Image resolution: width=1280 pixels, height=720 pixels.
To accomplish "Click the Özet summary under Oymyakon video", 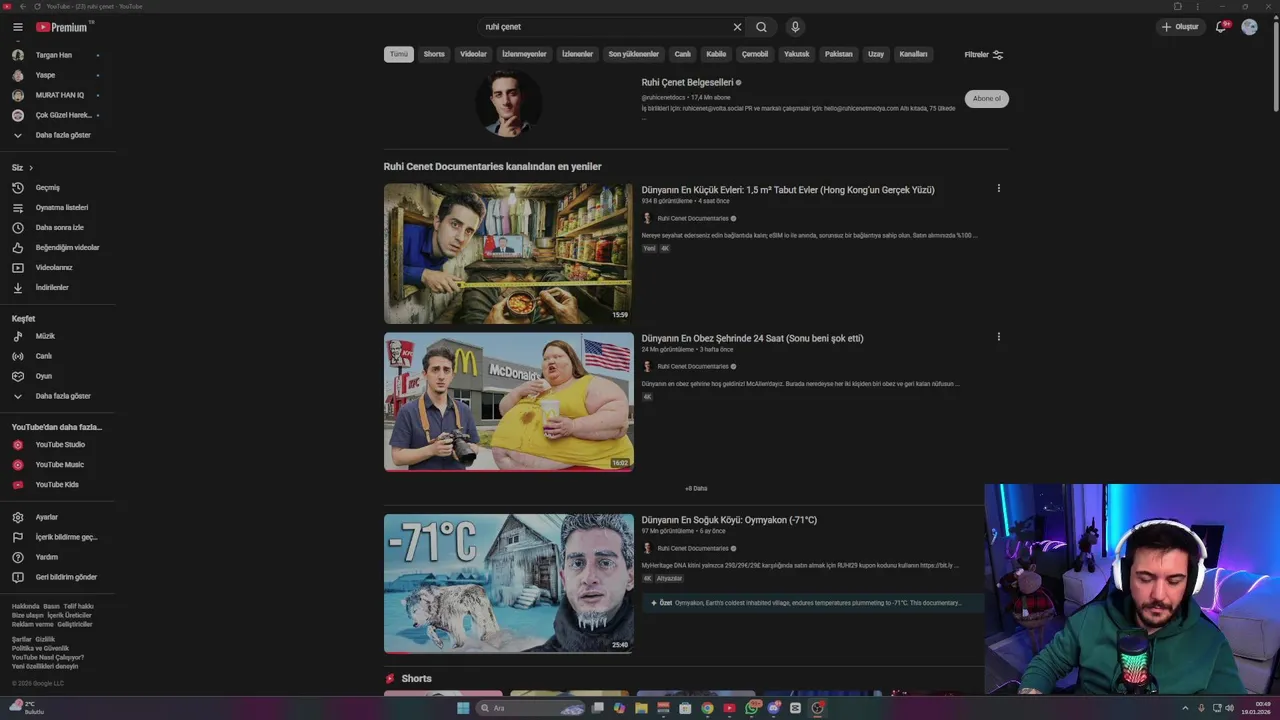I will [812, 603].
